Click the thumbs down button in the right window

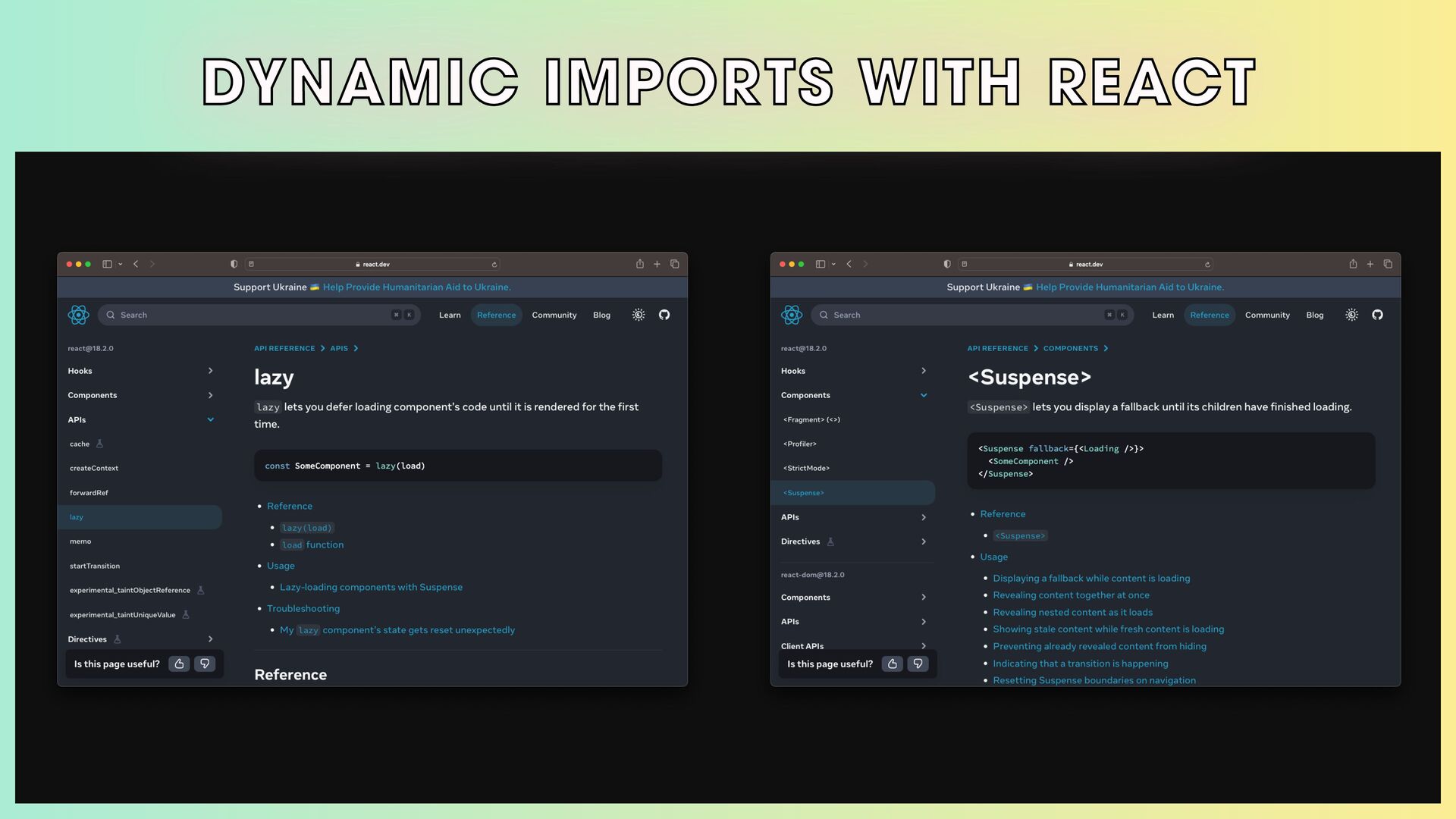click(x=918, y=664)
